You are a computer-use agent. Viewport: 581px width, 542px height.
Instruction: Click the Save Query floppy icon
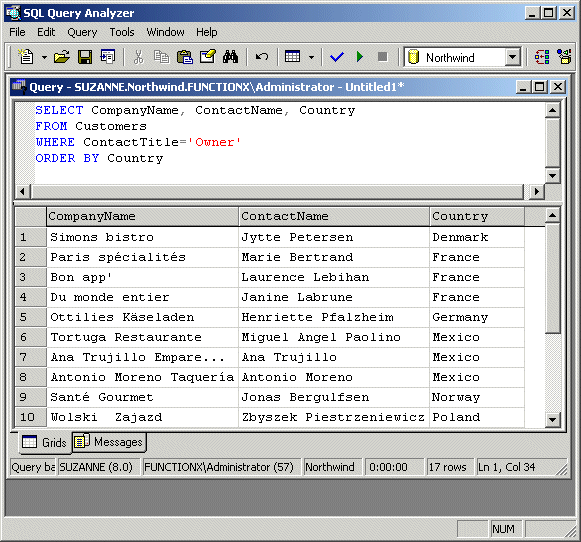[x=85, y=57]
